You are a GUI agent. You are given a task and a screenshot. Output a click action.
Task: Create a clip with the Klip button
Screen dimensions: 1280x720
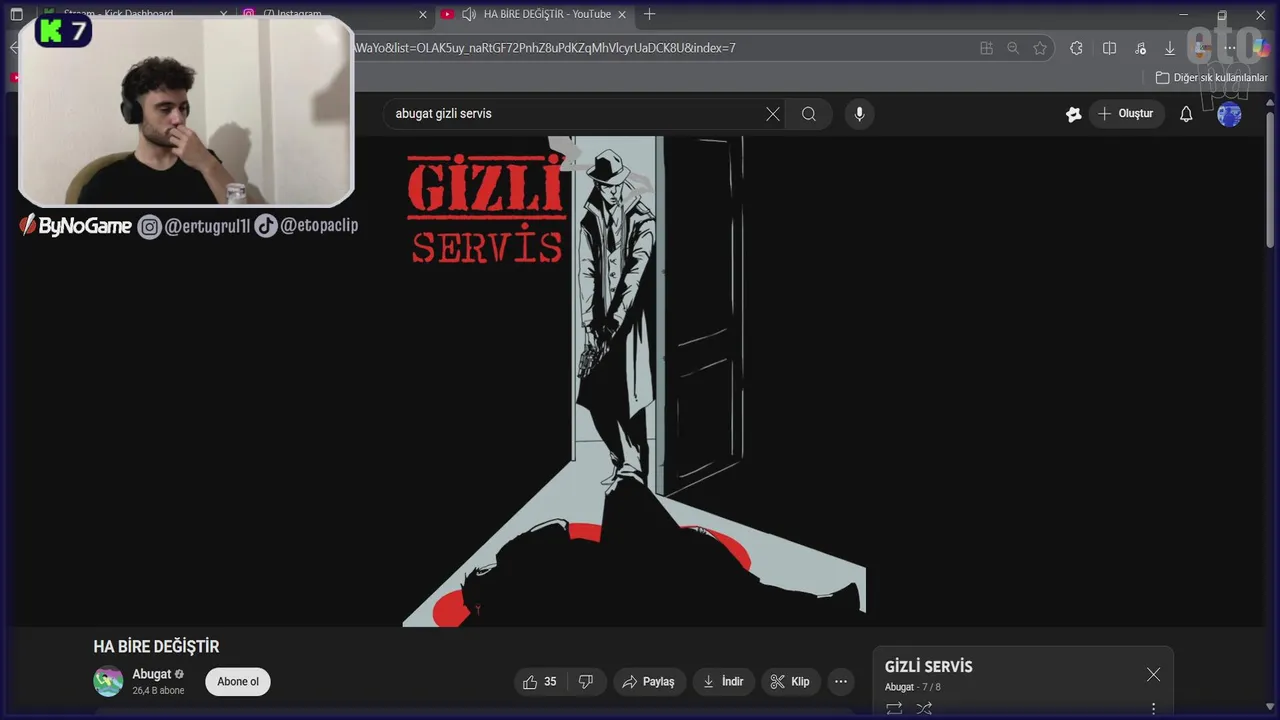tap(790, 682)
